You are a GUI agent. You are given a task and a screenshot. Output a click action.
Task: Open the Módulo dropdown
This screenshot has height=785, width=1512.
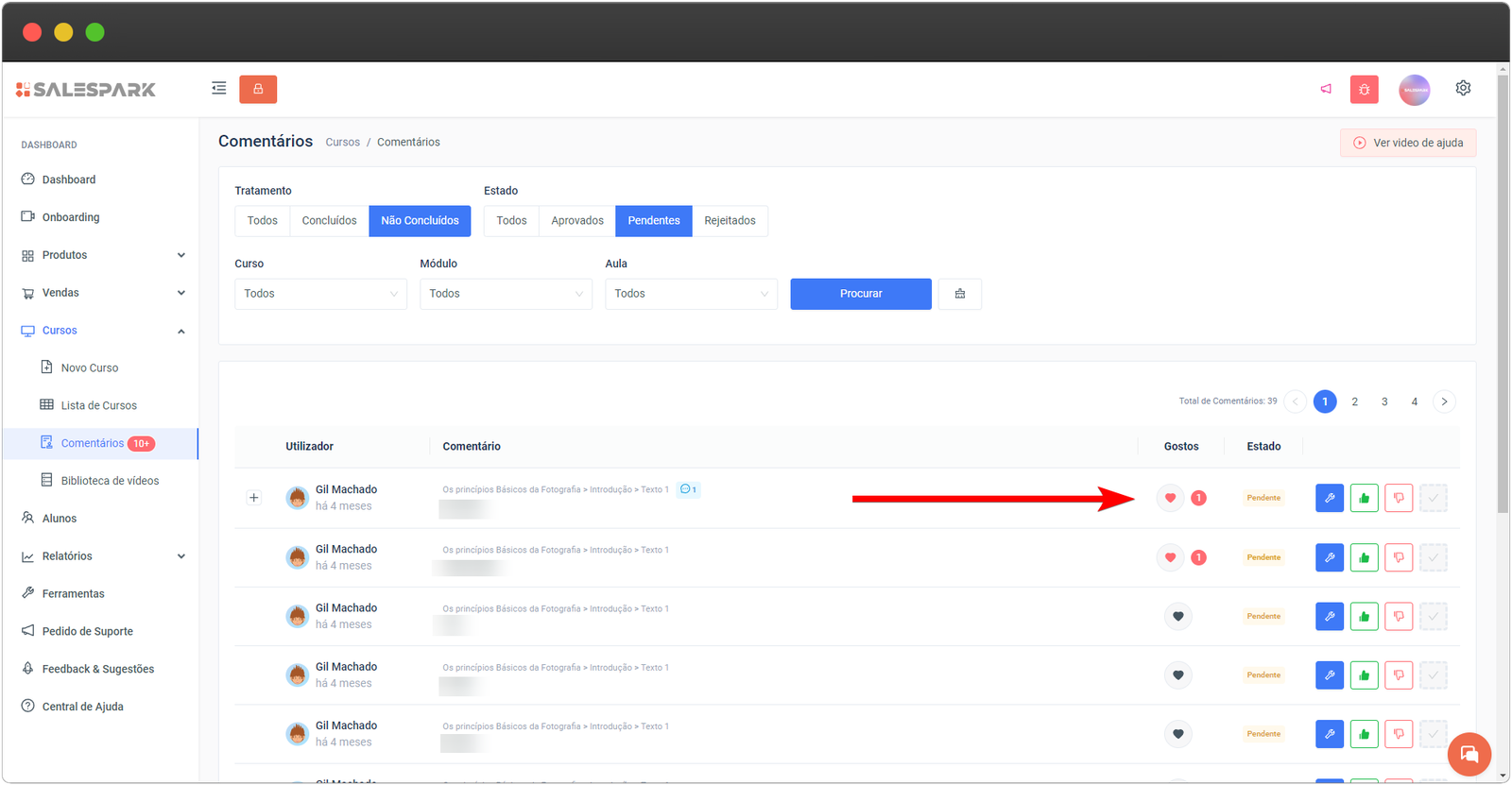pos(506,294)
